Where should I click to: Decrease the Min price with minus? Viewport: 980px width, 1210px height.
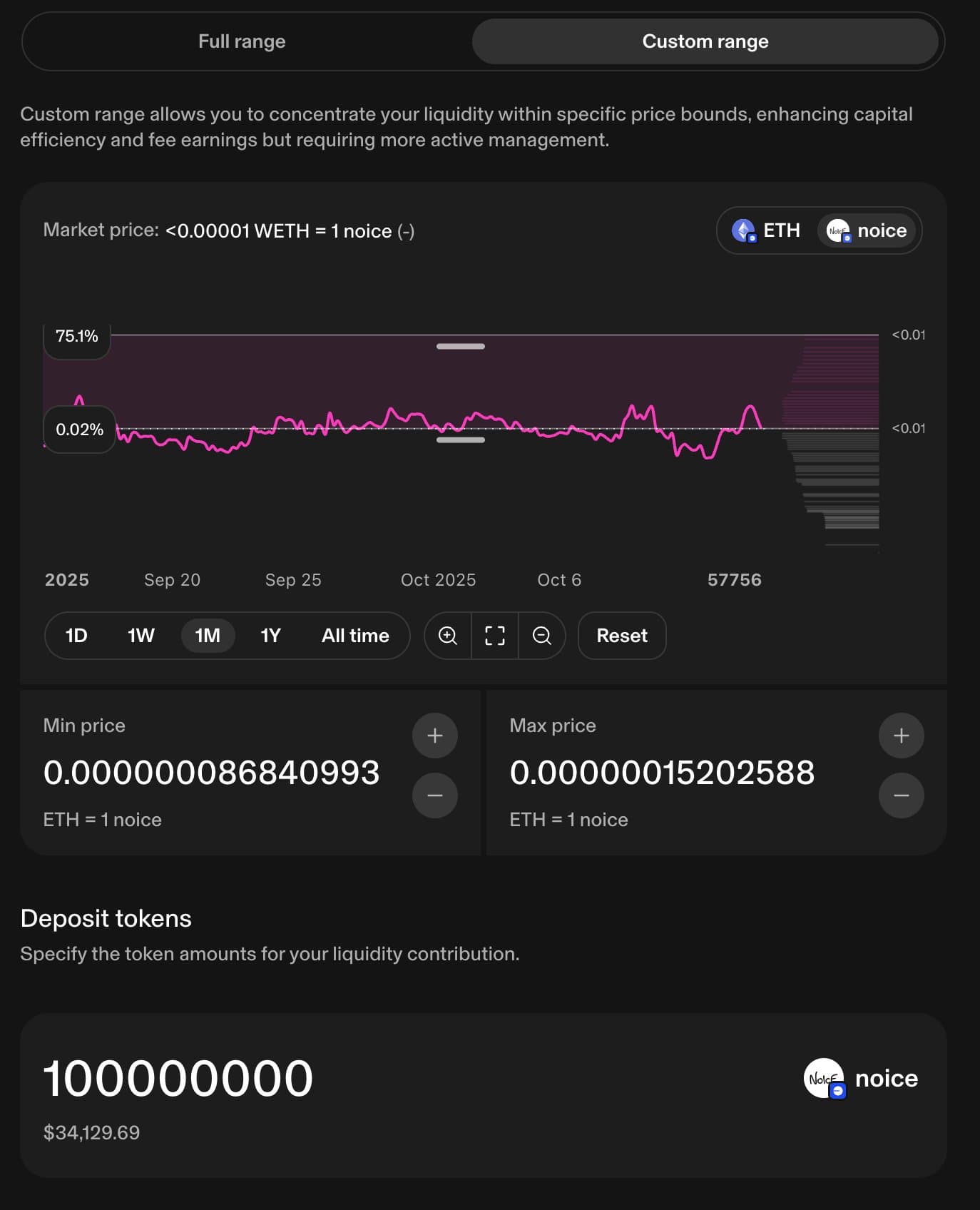click(434, 795)
